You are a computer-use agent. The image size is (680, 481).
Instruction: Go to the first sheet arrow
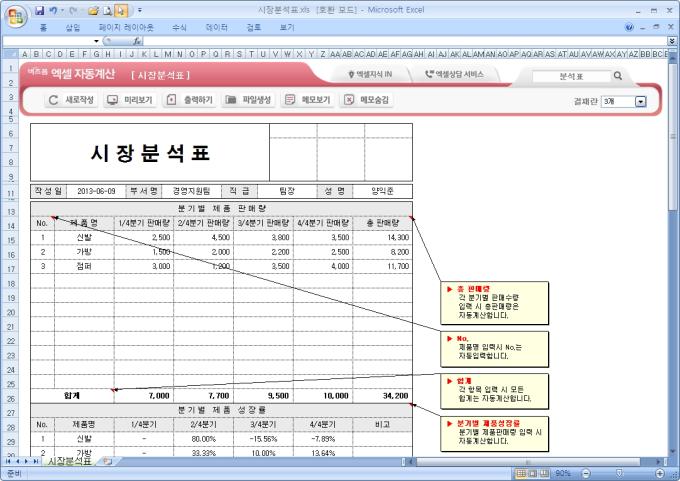[x=8, y=461]
